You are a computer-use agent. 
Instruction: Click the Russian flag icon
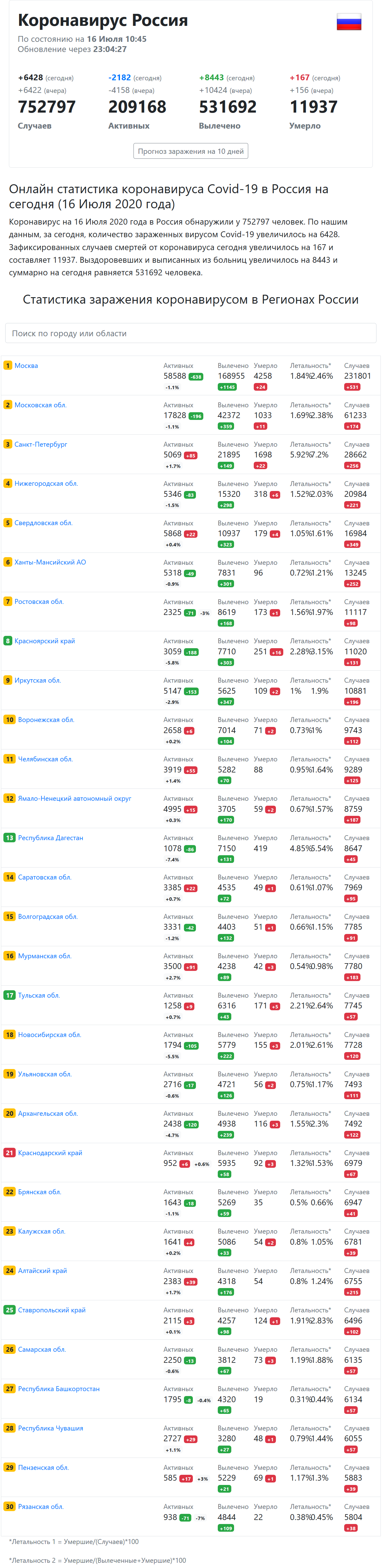pos(349,22)
